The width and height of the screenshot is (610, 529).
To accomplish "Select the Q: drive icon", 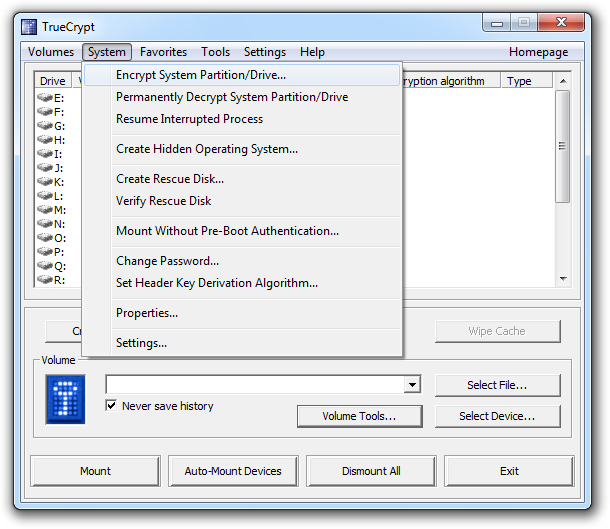I will point(45,265).
